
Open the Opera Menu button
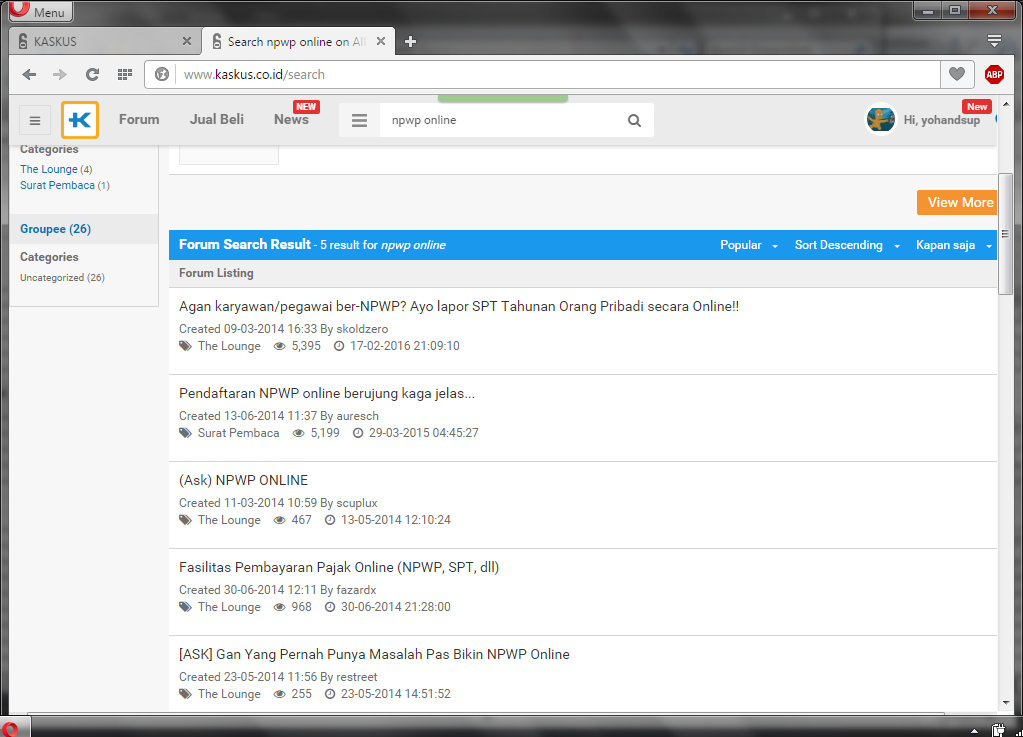pos(39,11)
